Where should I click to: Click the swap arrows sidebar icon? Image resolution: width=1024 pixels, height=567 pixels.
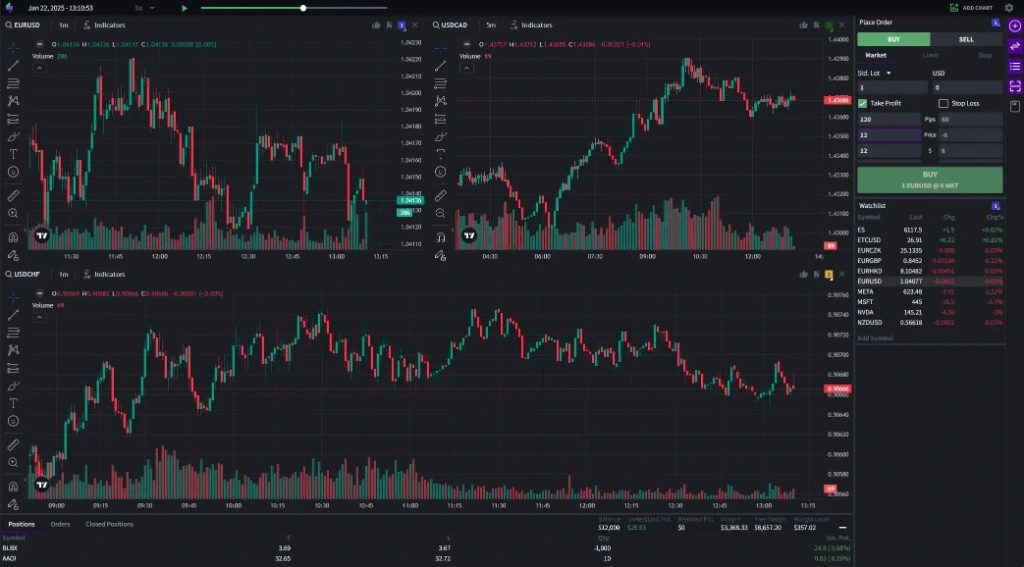[1015, 46]
